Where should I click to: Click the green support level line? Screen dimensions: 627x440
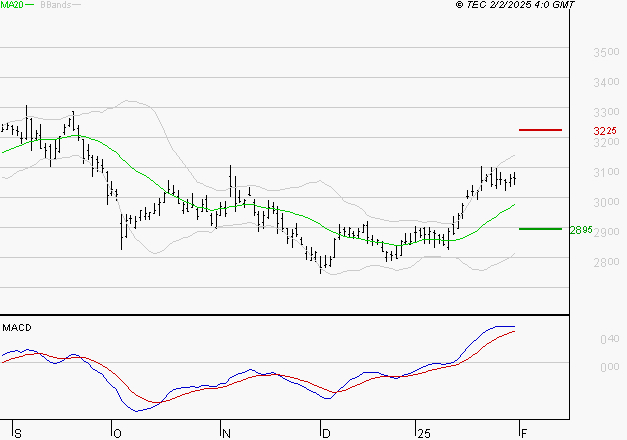tap(540, 229)
